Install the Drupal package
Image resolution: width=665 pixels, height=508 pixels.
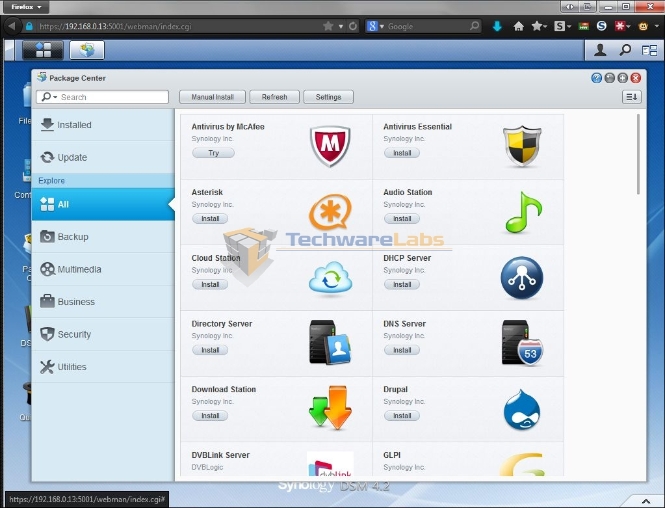tap(402, 416)
